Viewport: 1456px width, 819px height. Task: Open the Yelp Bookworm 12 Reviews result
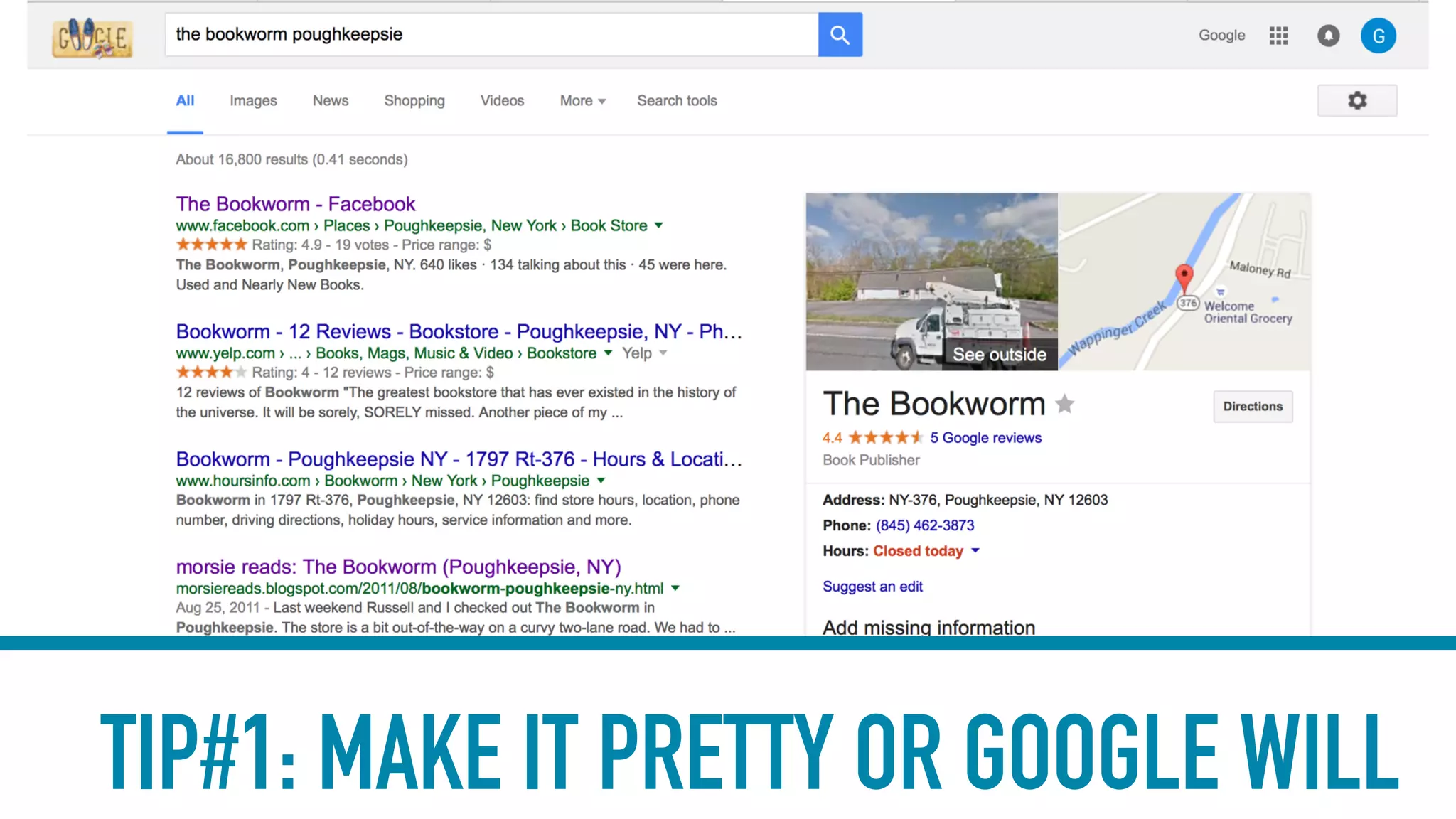(x=459, y=331)
